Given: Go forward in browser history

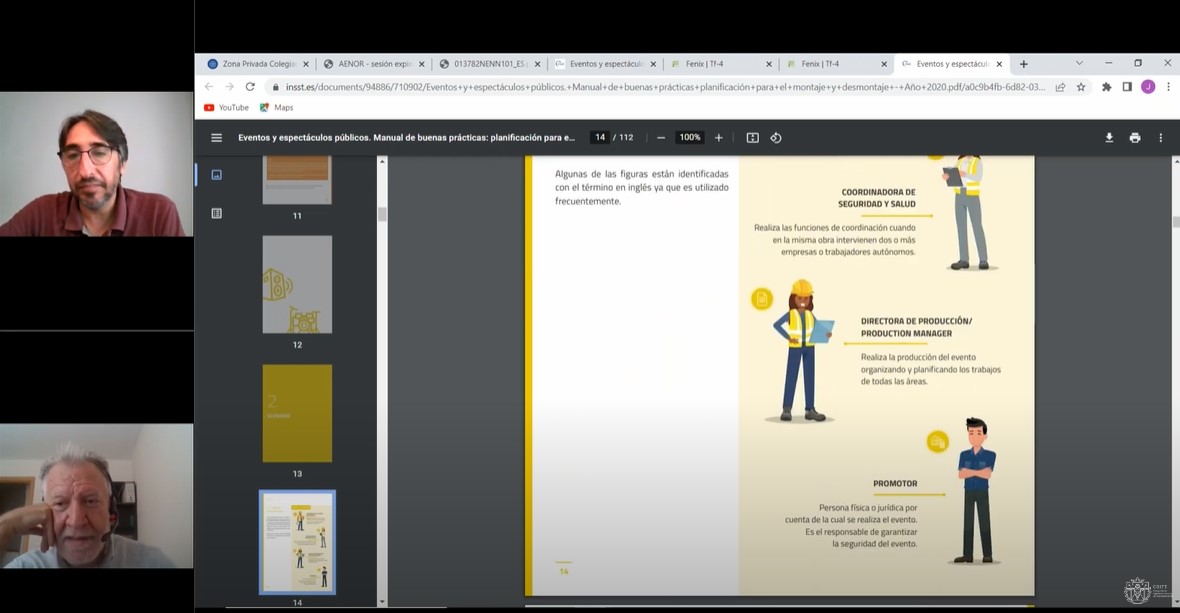Looking at the screenshot, I should pos(230,86).
